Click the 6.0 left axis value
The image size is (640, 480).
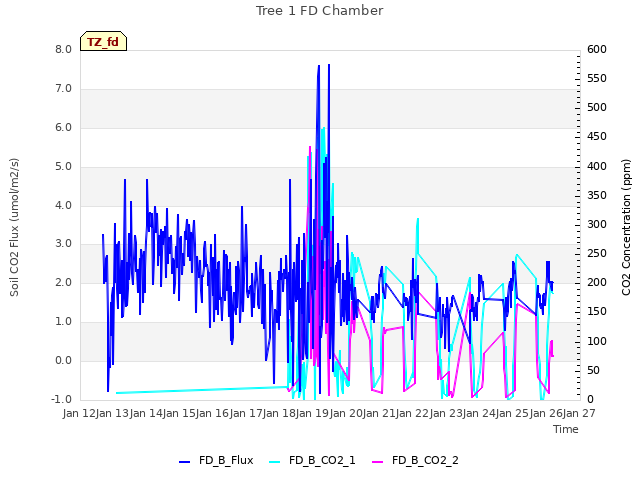63,127
